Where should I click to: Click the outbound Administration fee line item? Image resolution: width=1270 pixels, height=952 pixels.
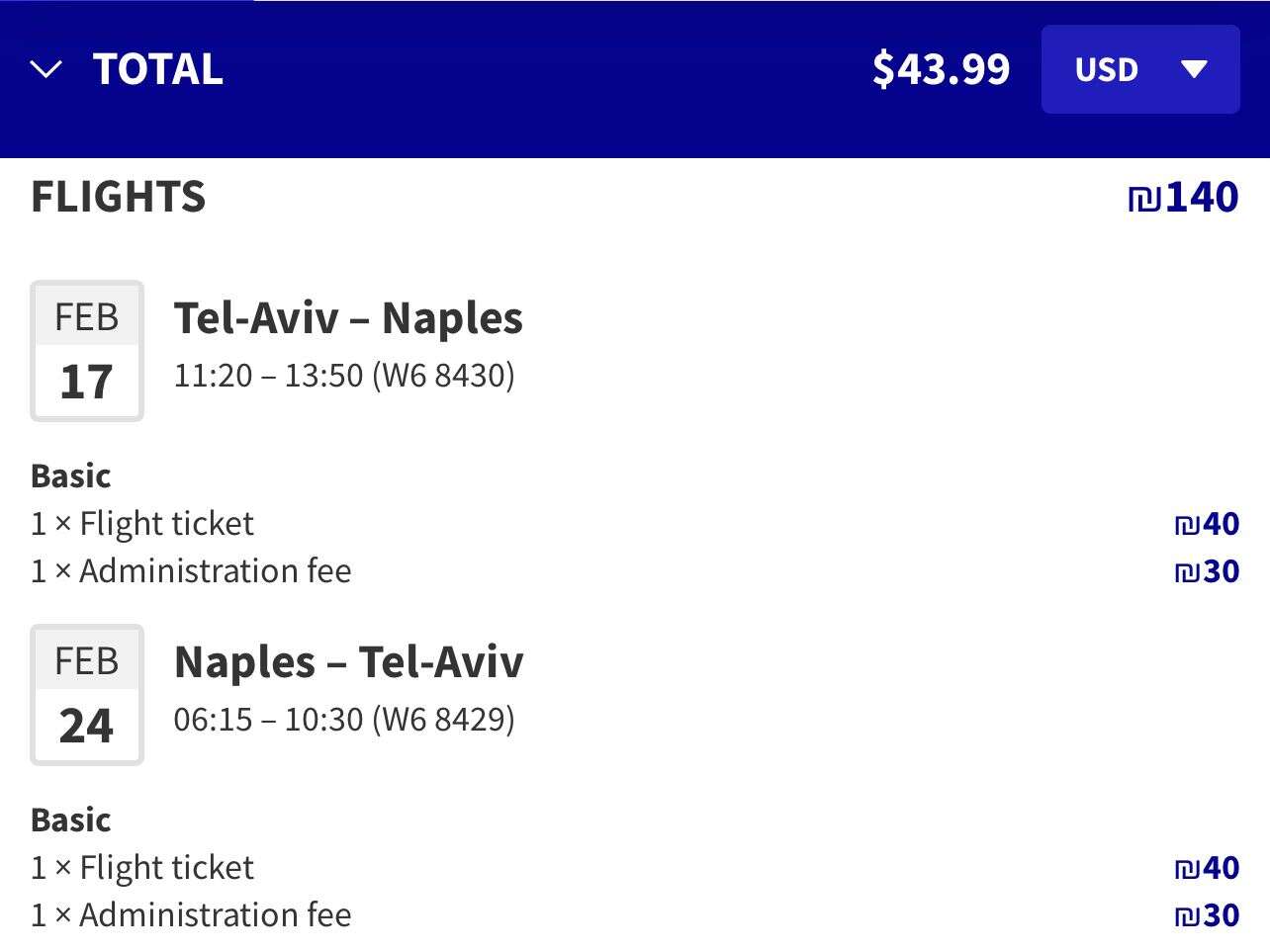191,571
